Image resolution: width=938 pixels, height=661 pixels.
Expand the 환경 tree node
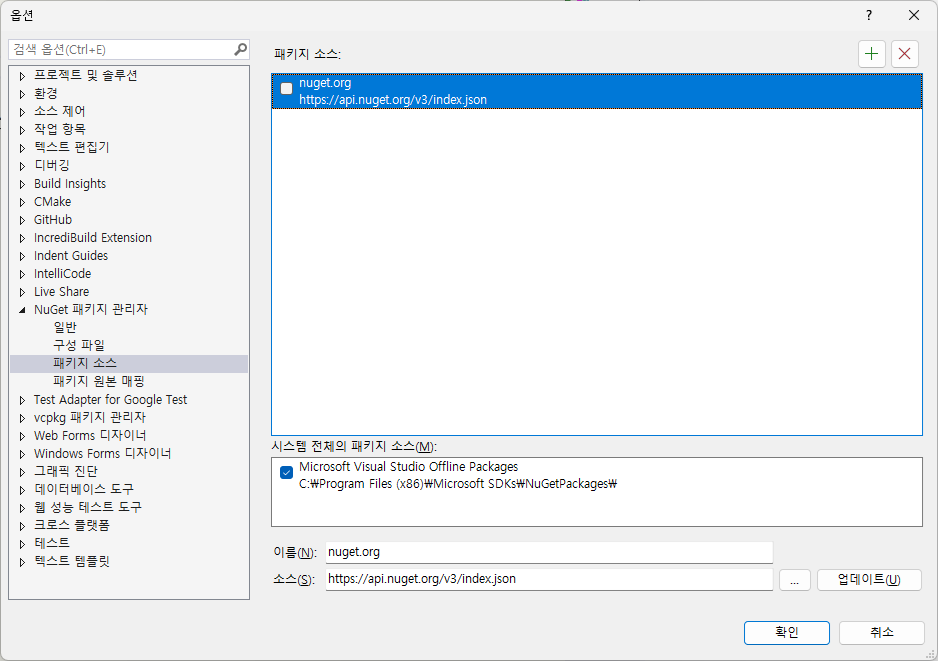click(22, 94)
